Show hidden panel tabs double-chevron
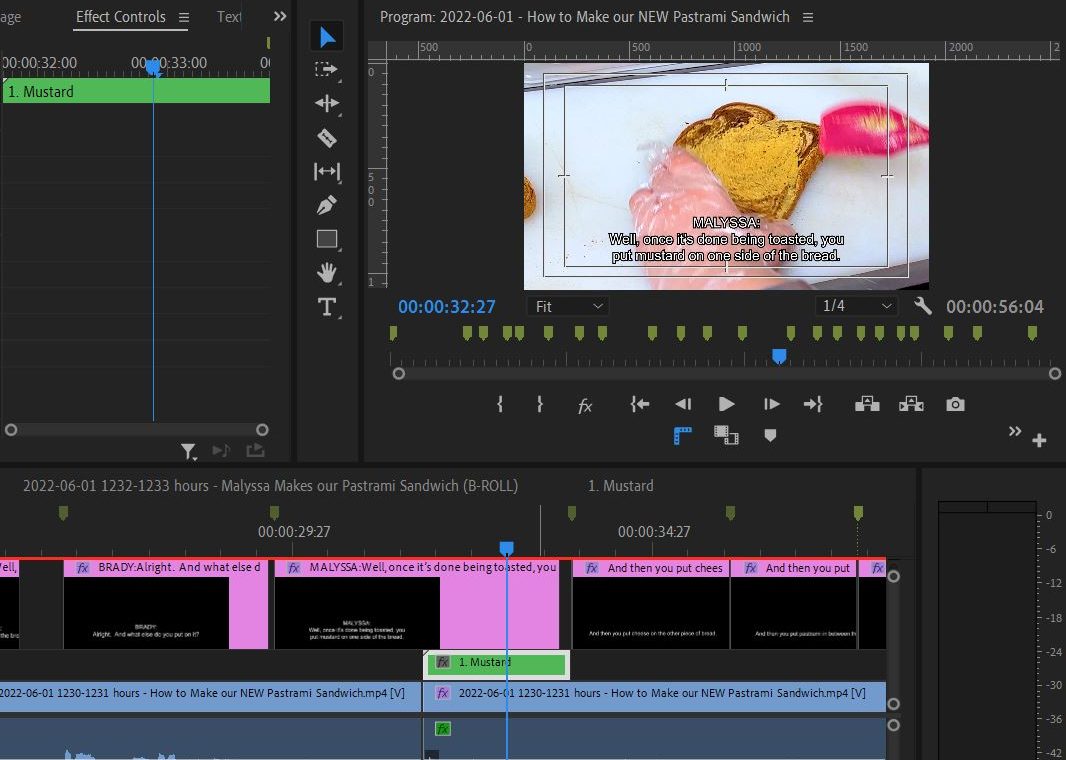The height and width of the screenshot is (760, 1066). pos(279,16)
